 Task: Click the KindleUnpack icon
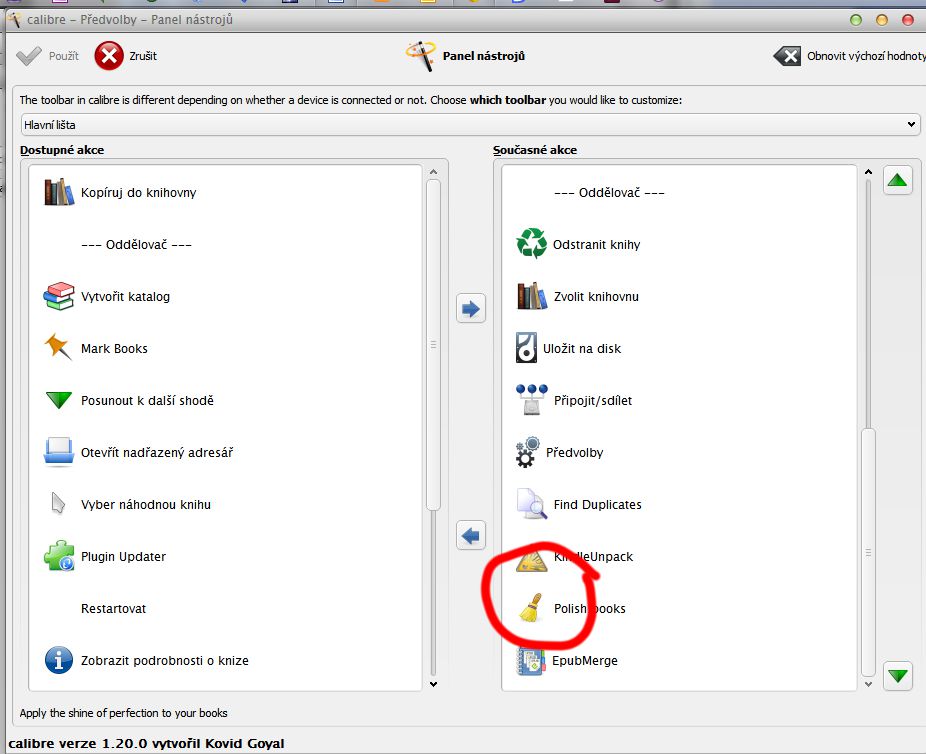pos(532,561)
